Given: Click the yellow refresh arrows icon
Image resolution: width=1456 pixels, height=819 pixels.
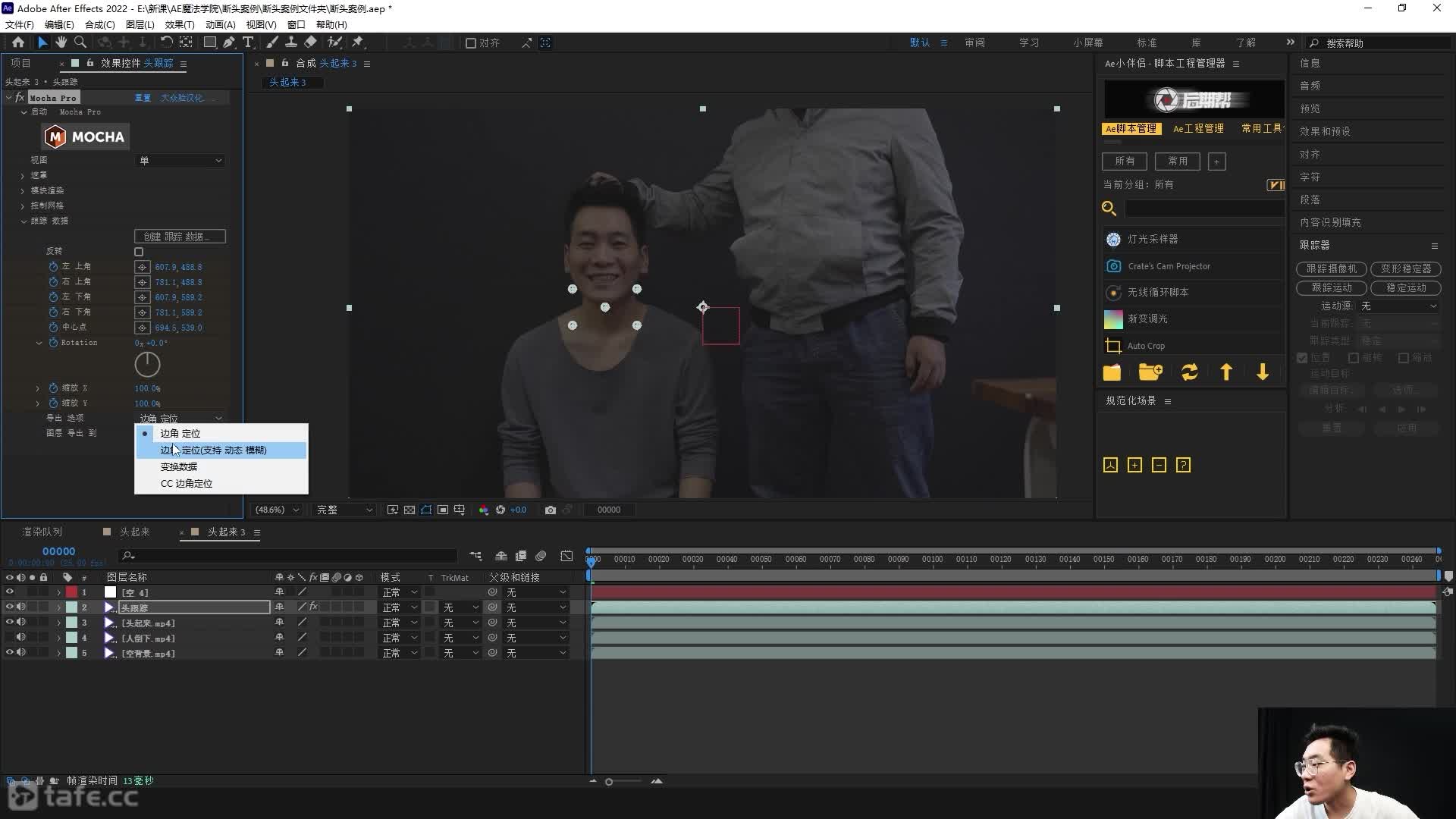Looking at the screenshot, I should tap(1190, 372).
